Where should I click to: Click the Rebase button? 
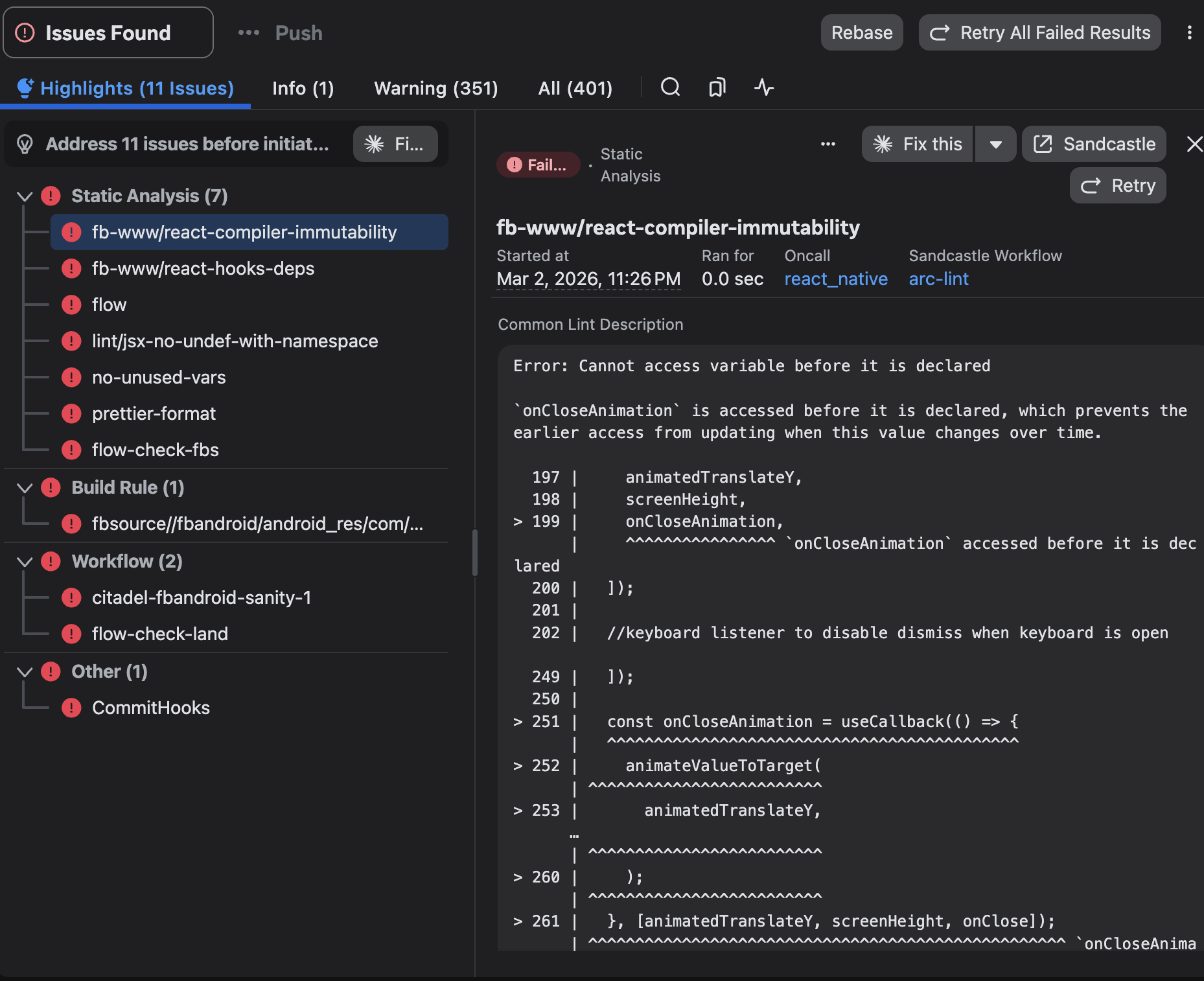862,32
